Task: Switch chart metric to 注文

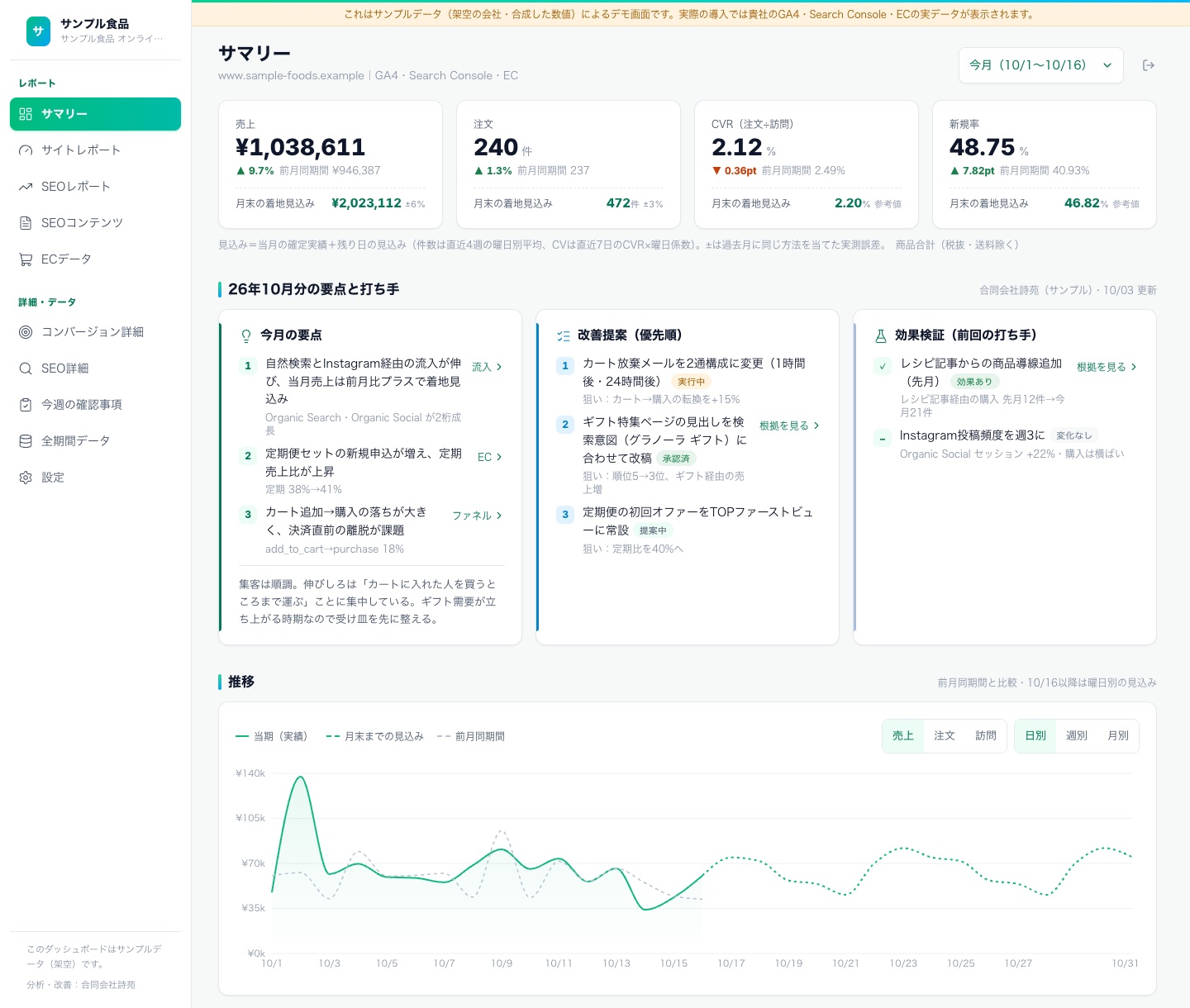Action: [x=945, y=735]
